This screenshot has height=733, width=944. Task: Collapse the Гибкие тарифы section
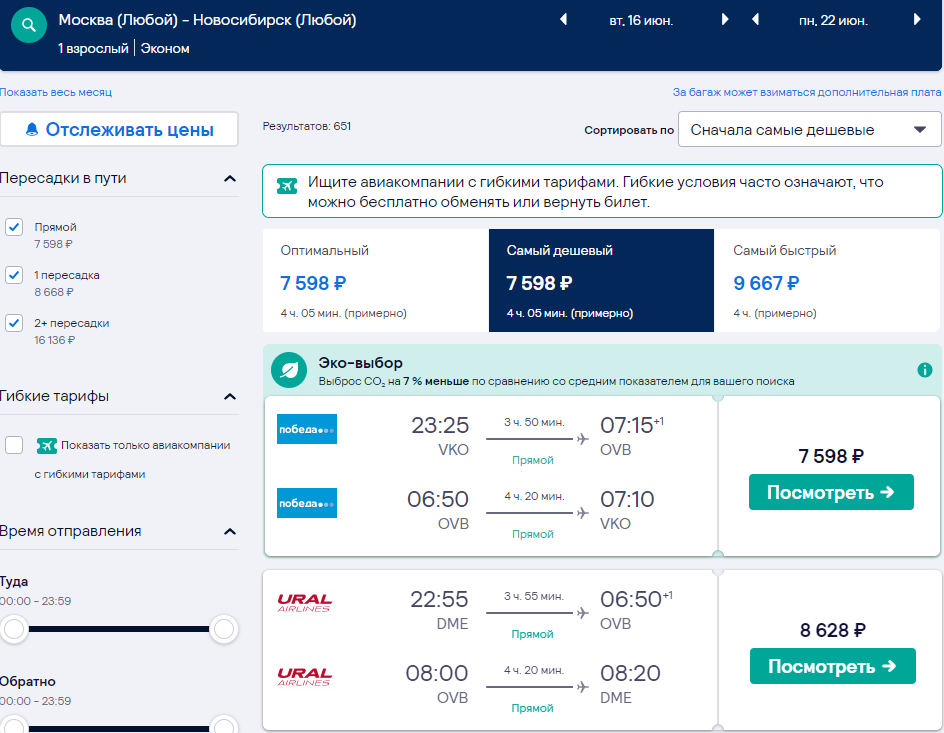[x=230, y=397]
